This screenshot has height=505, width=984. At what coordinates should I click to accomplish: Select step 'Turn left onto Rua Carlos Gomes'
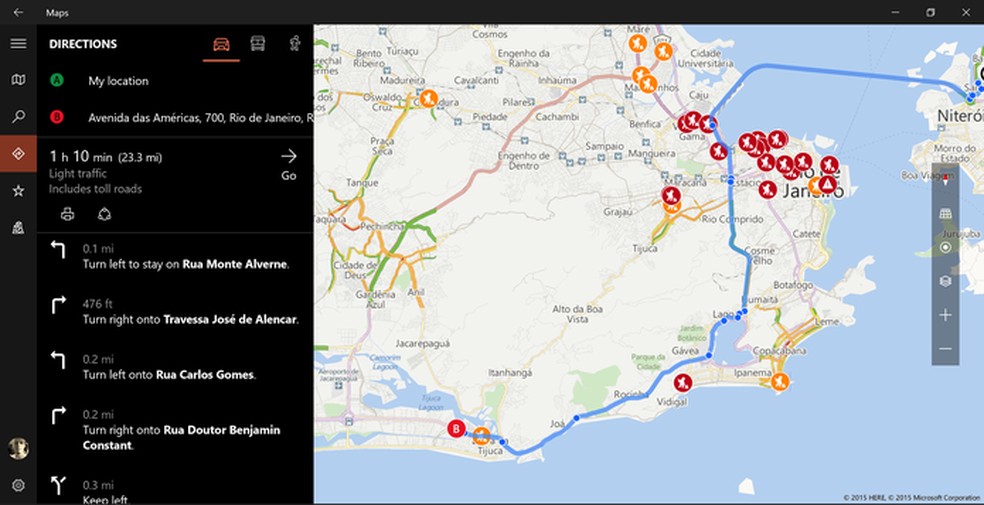pos(175,367)
